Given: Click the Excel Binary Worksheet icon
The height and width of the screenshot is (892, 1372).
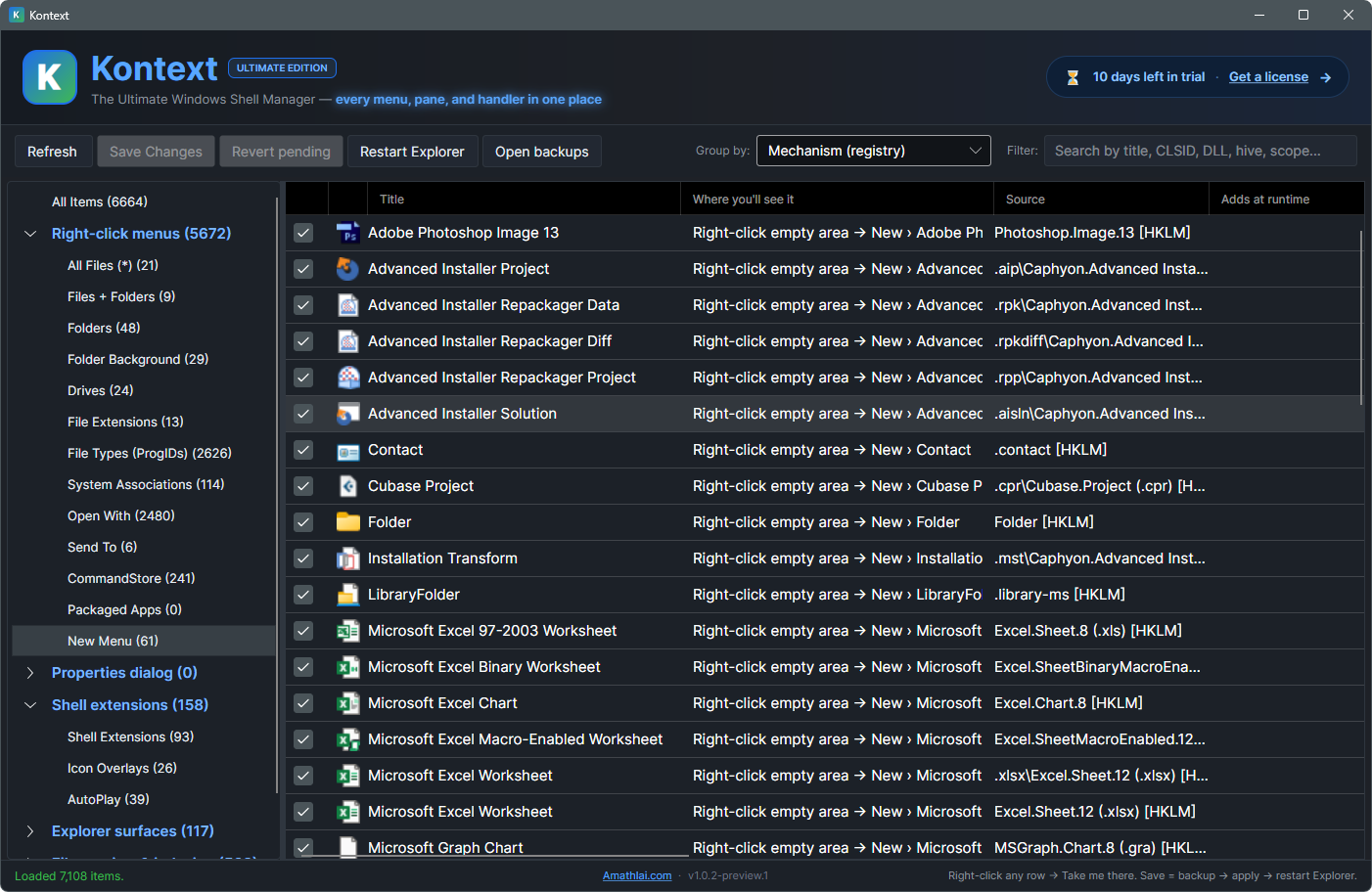Looking at the screenshot, I should (347, 667).
